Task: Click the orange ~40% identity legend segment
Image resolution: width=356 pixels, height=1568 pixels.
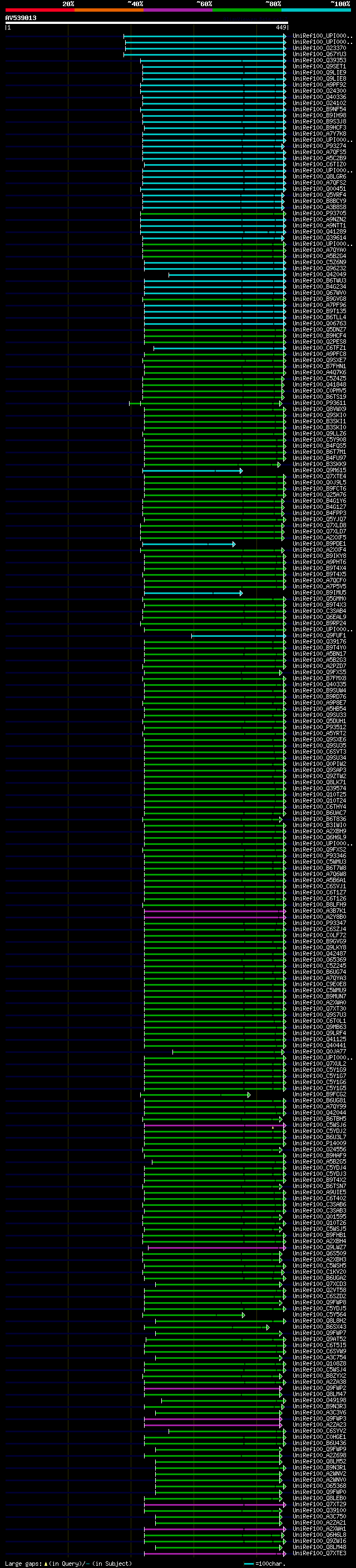Action: 109,10
